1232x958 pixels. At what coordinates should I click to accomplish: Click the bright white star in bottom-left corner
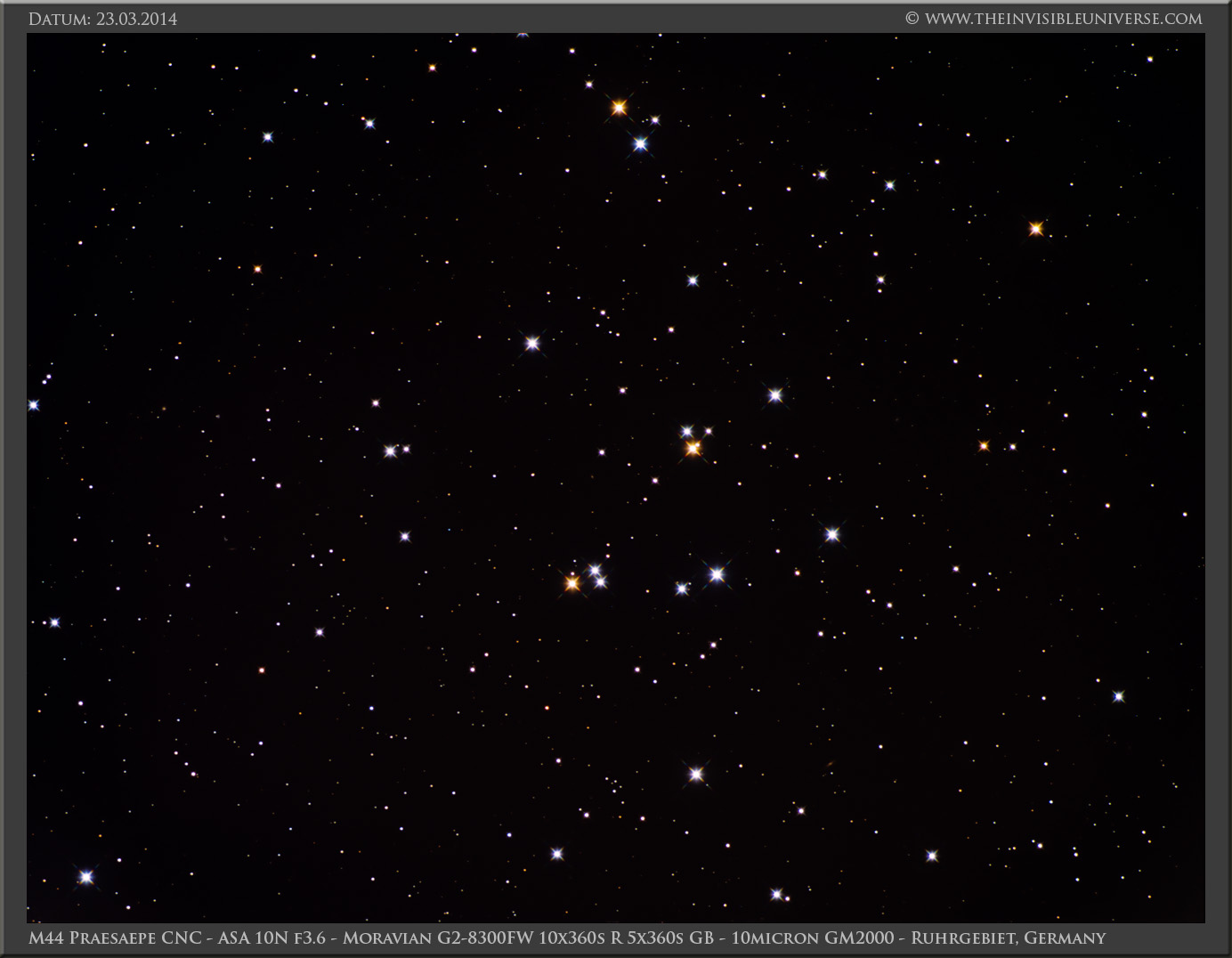point(85,877)
